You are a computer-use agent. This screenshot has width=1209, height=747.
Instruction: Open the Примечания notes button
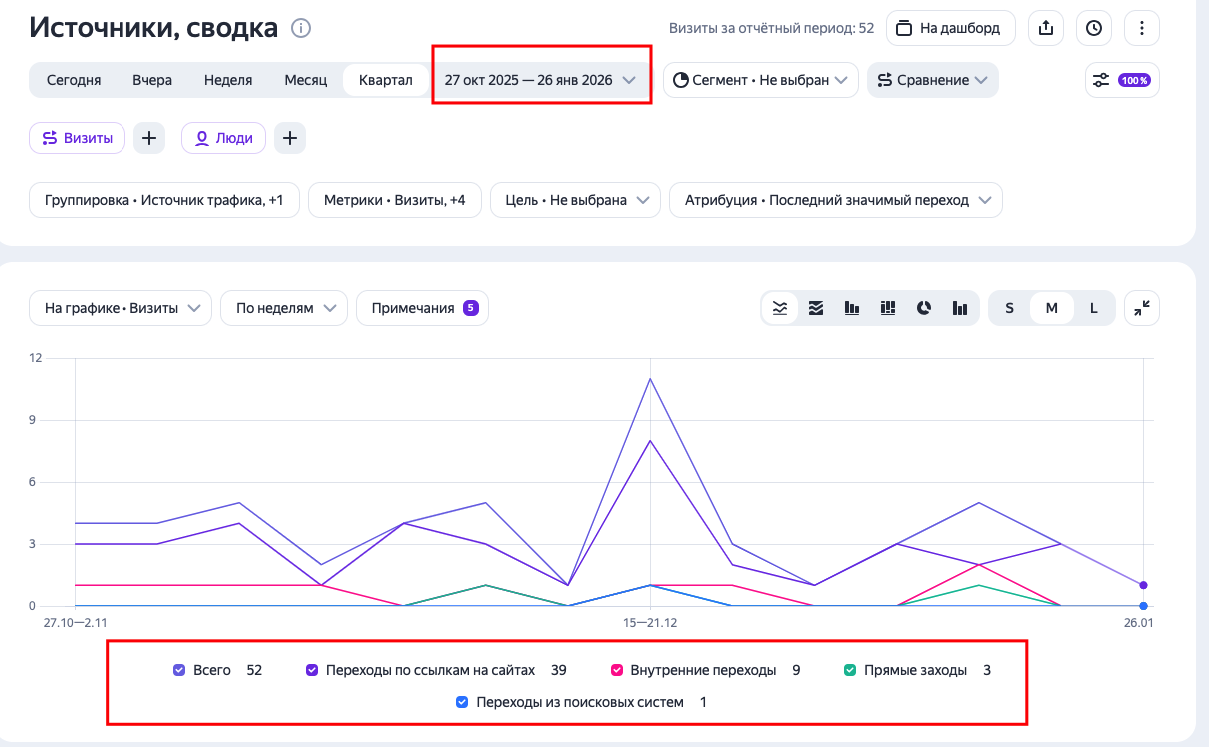pyautogui.click(x=422, y=308)
